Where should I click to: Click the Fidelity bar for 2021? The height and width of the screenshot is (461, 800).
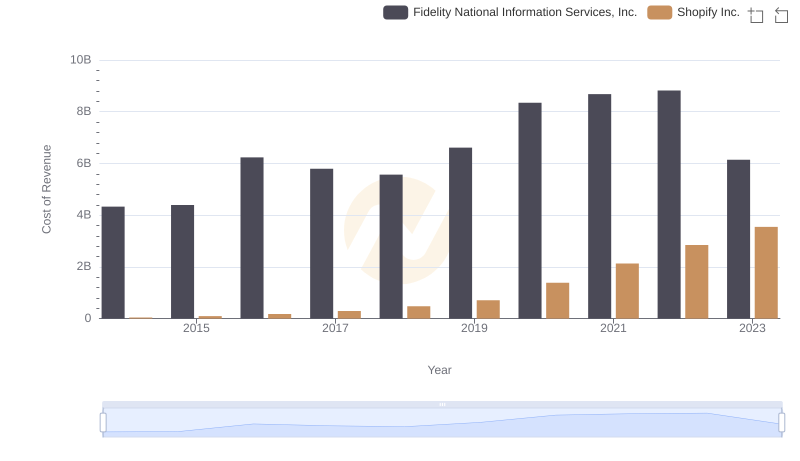point(599,206)
